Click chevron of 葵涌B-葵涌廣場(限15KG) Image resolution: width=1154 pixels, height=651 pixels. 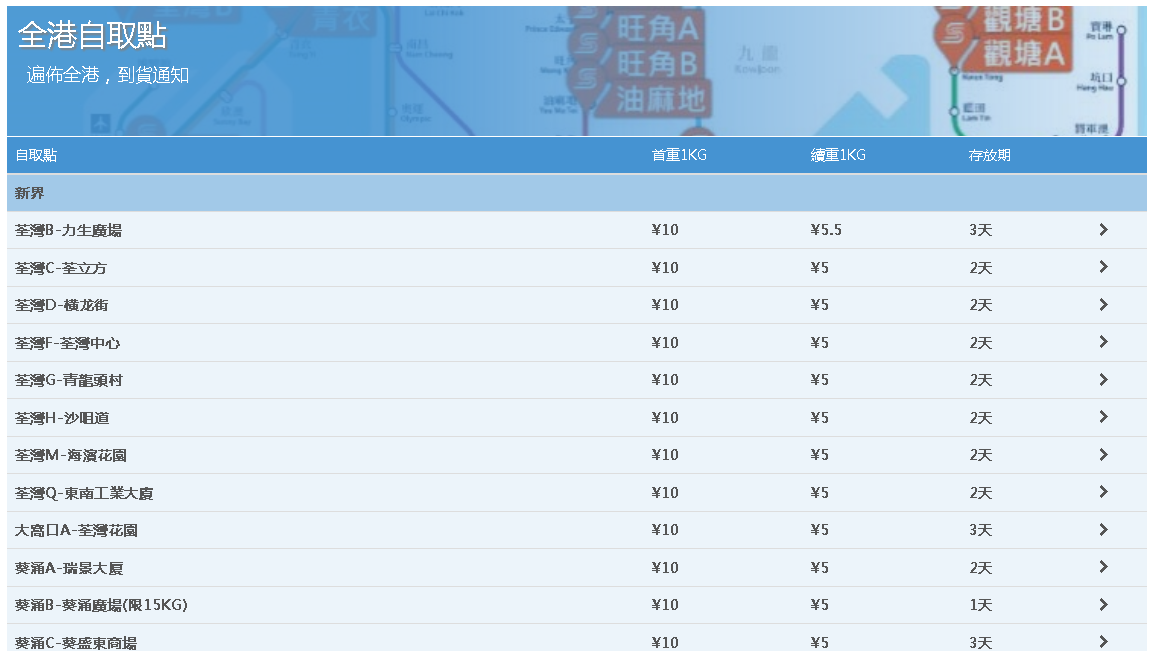(x=1103, y=605)
